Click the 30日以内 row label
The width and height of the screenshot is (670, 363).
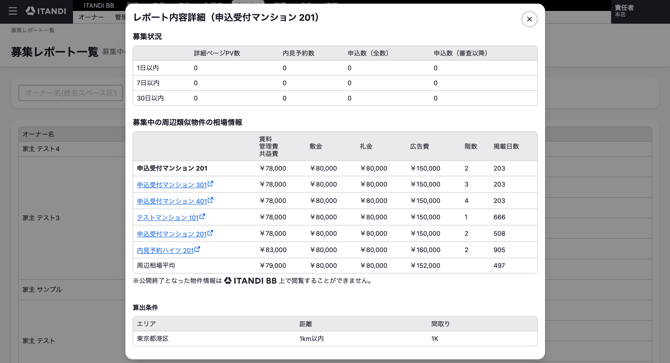coord(150,98)
